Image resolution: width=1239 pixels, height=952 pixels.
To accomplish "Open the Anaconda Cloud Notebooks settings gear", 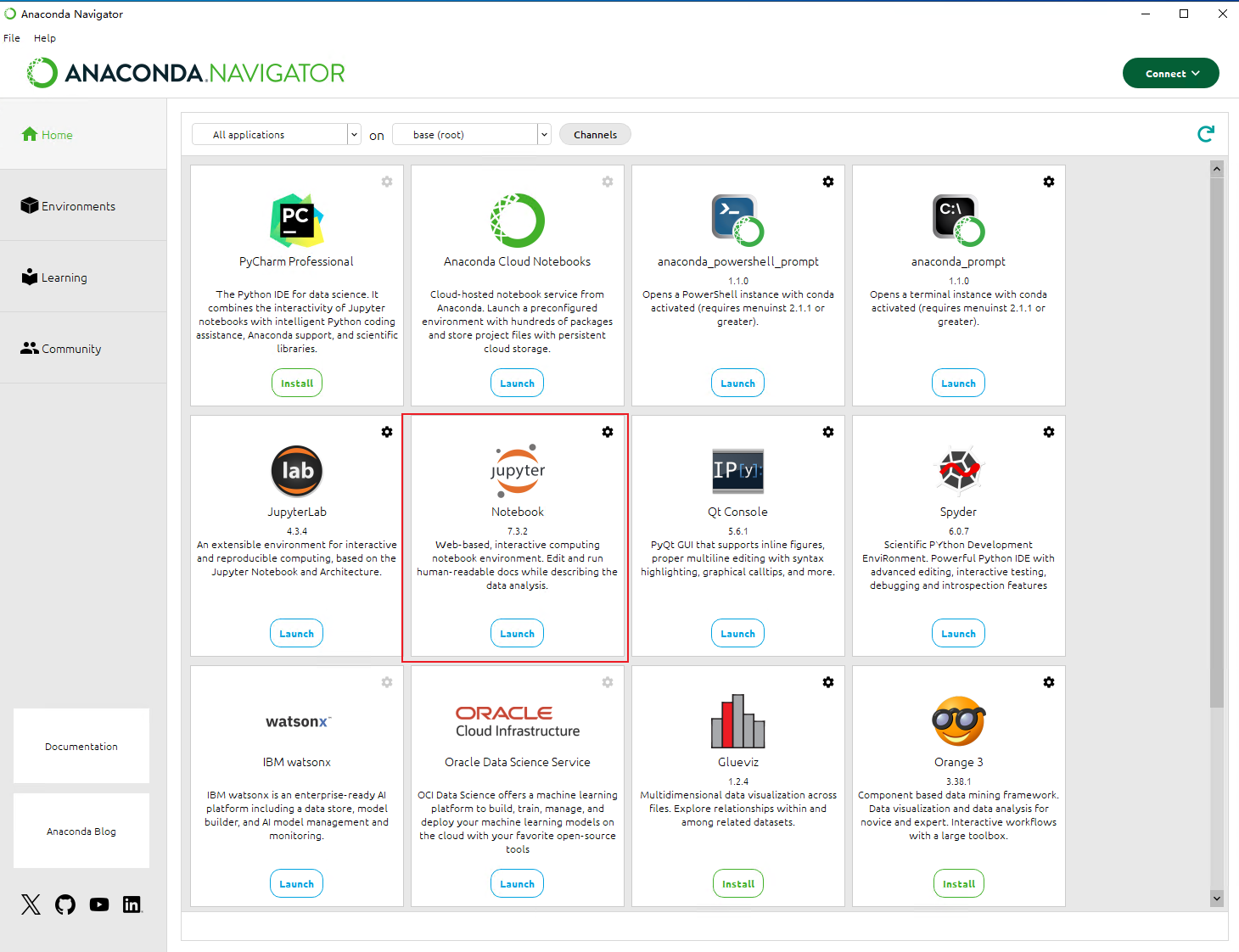I will click(x=608, y=182).
